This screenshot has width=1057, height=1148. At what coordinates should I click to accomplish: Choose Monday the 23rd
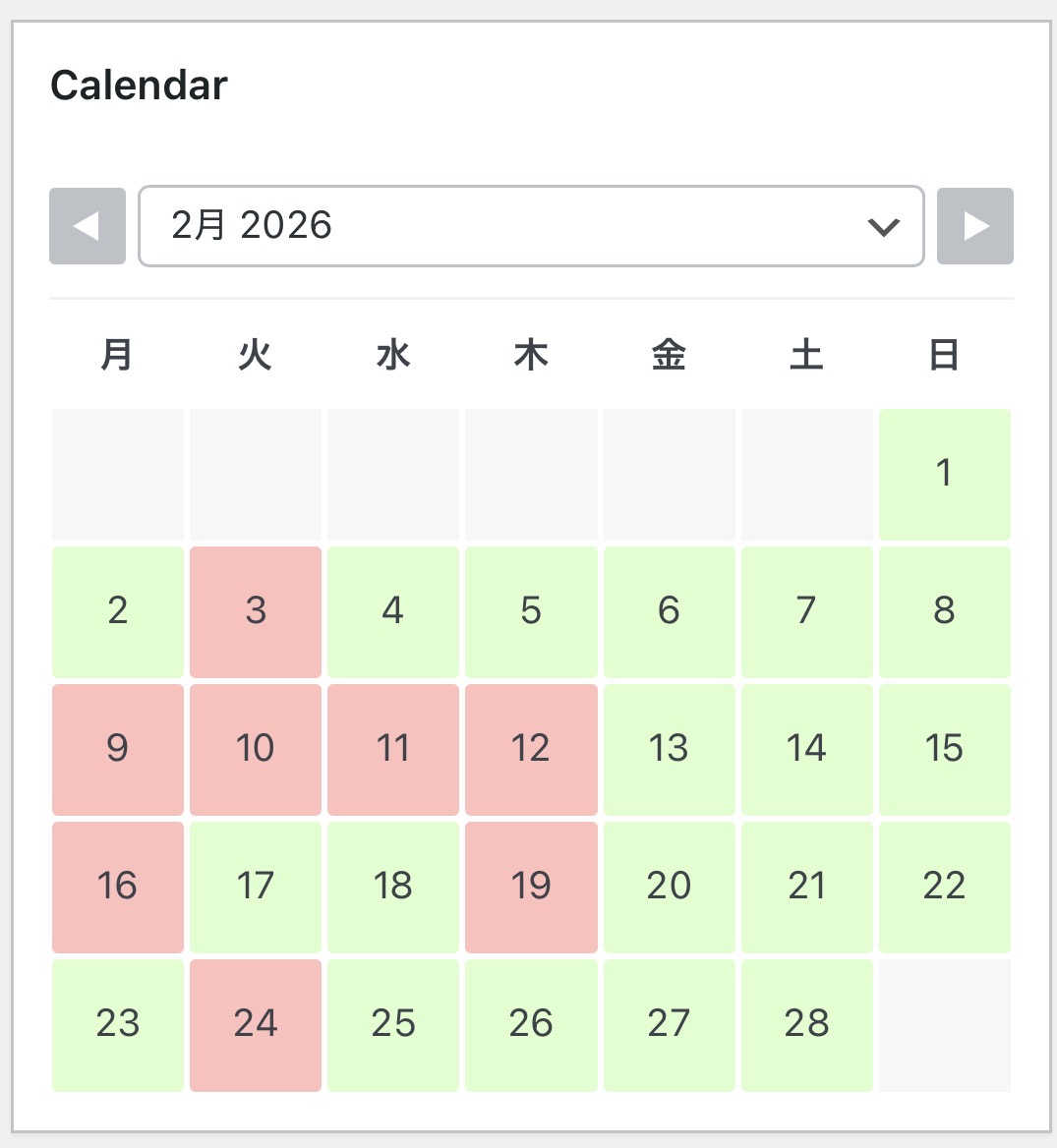click(118, 1024)
